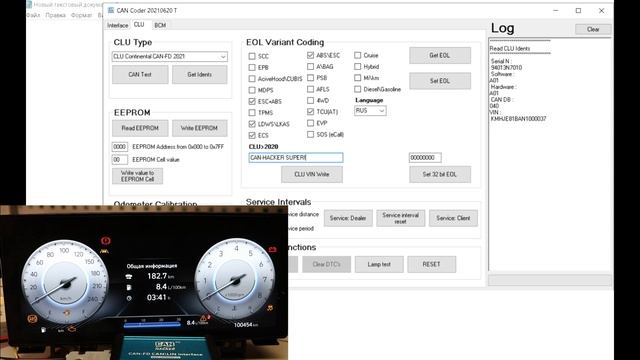Focus the EEPROM Address input field
The width and height of the screenshot is (640, 360).
pyautogui.click(x=120, y=147)
